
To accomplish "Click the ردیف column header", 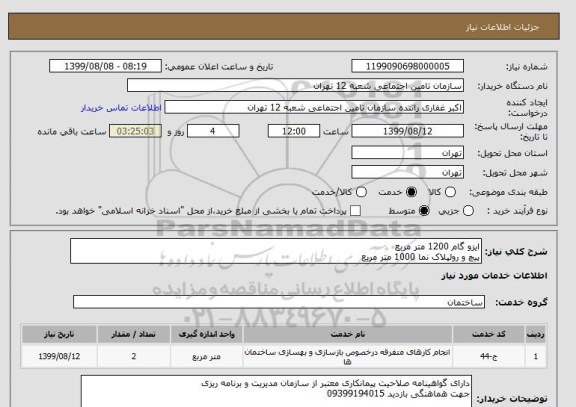I will point(536,334).
